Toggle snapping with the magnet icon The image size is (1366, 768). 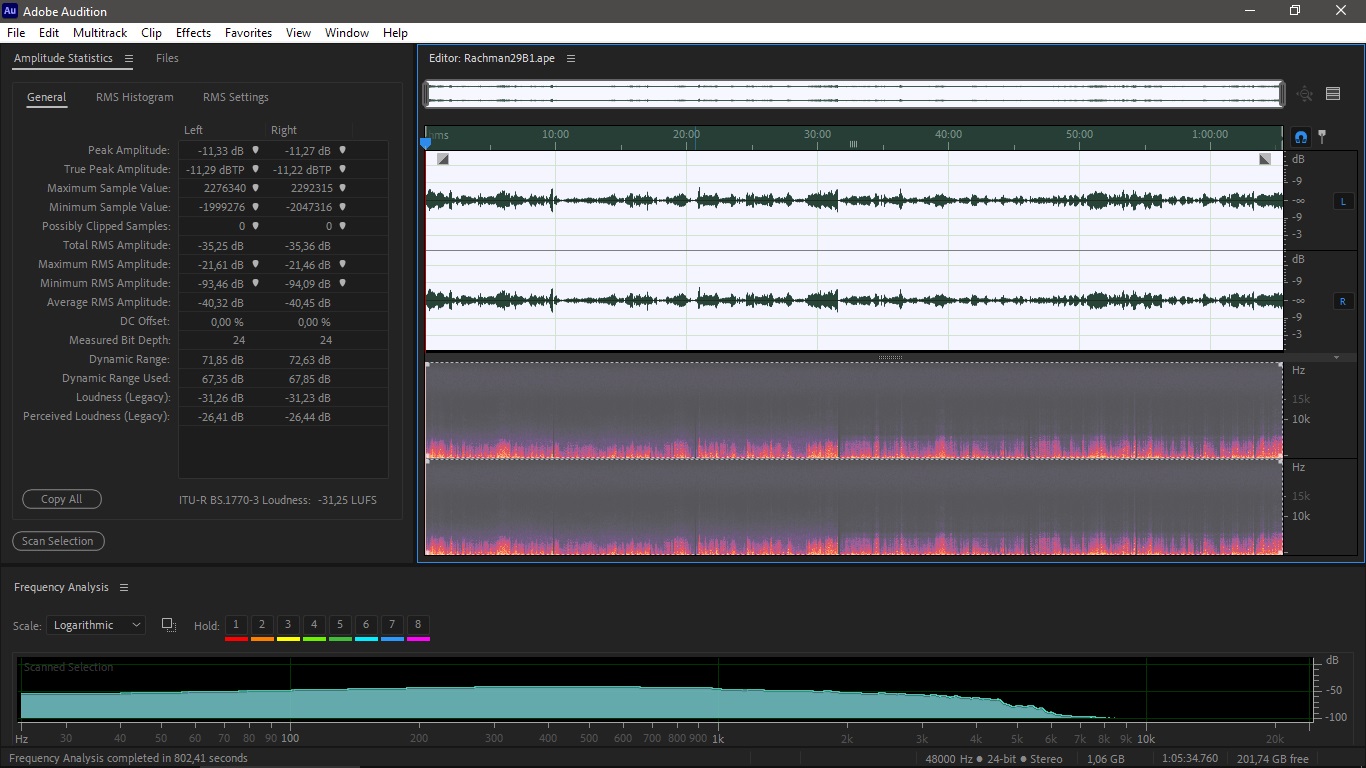point(1301,136)
